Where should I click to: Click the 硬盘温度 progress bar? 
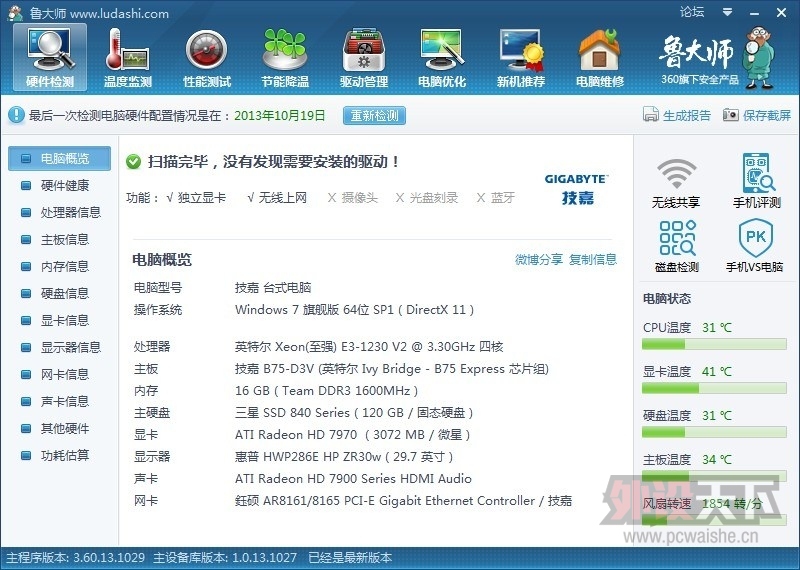[x=714, y=432]
